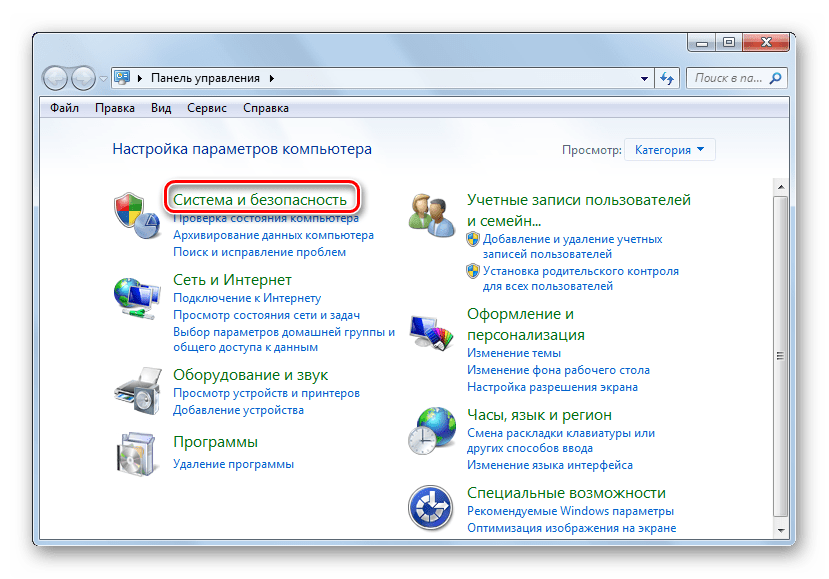Click 'Панель управления' in the address bar
This screenshot has height=579, width=829.
coord(205,78)
